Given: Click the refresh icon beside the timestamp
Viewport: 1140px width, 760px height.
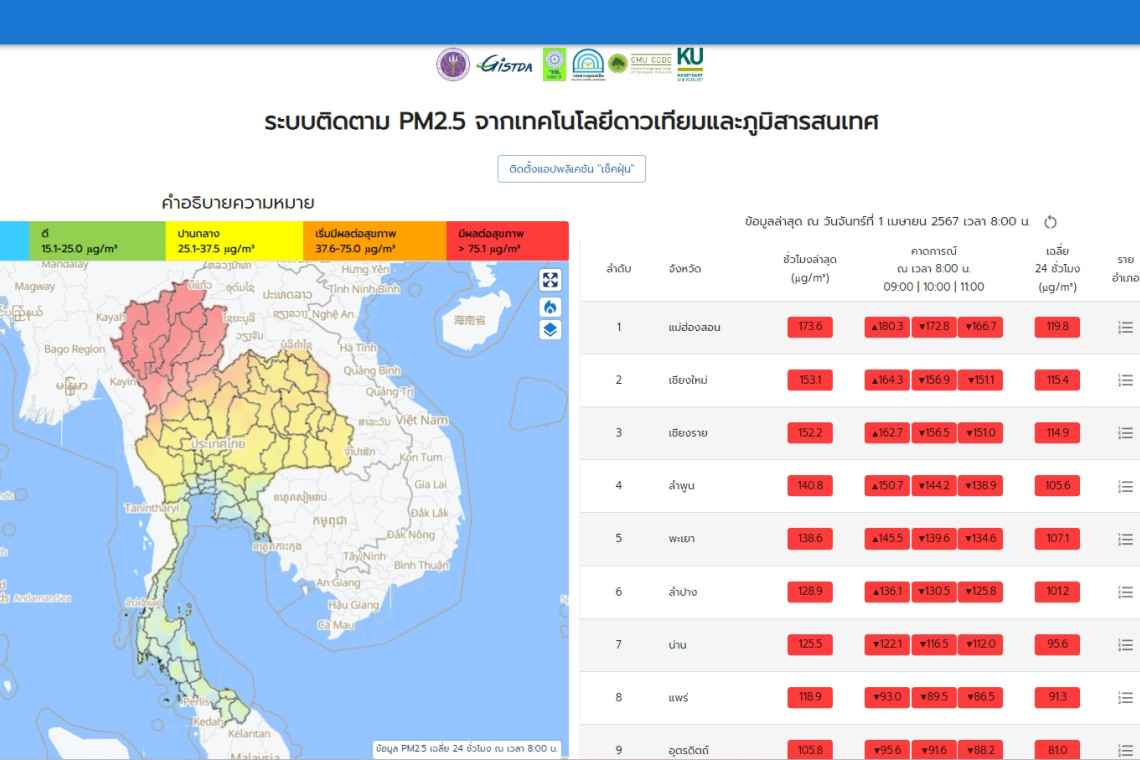Looking at the screenshot, I should click(1050, 222).
